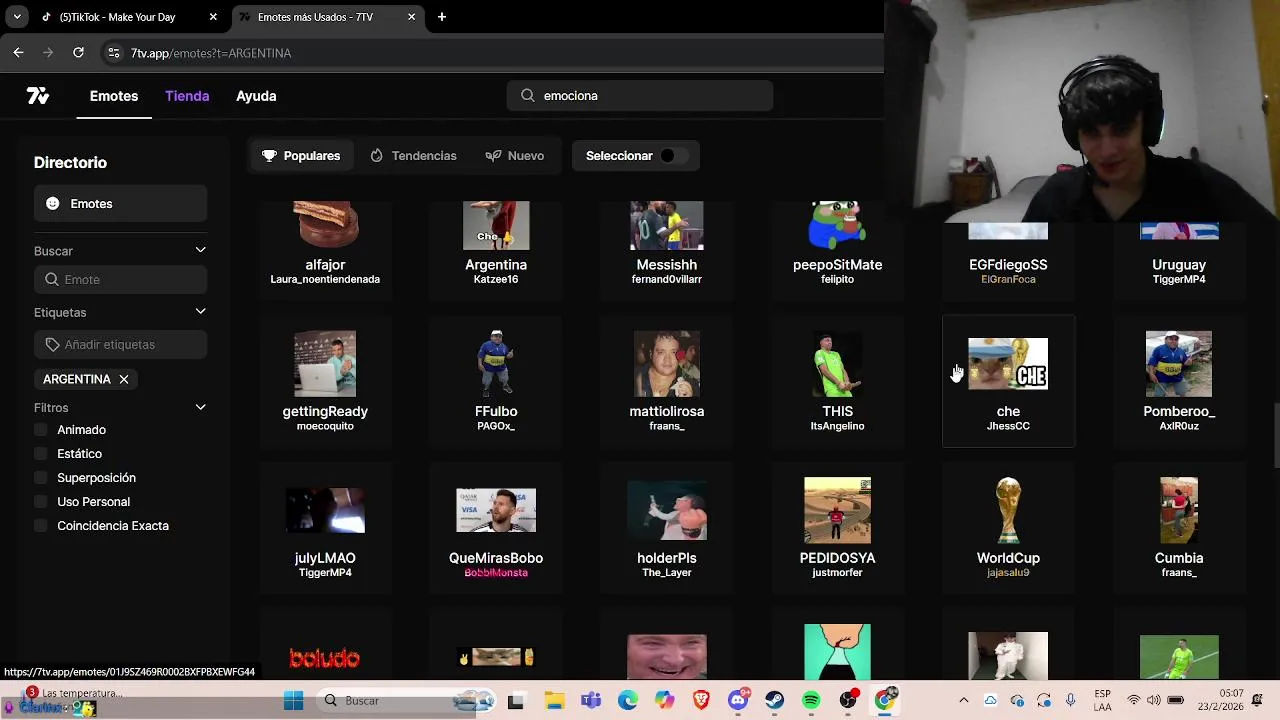Viewport: 1280px width, 720px height.
Task: Open Microsoft Edge from the taskbar
Action: point(627,701)
